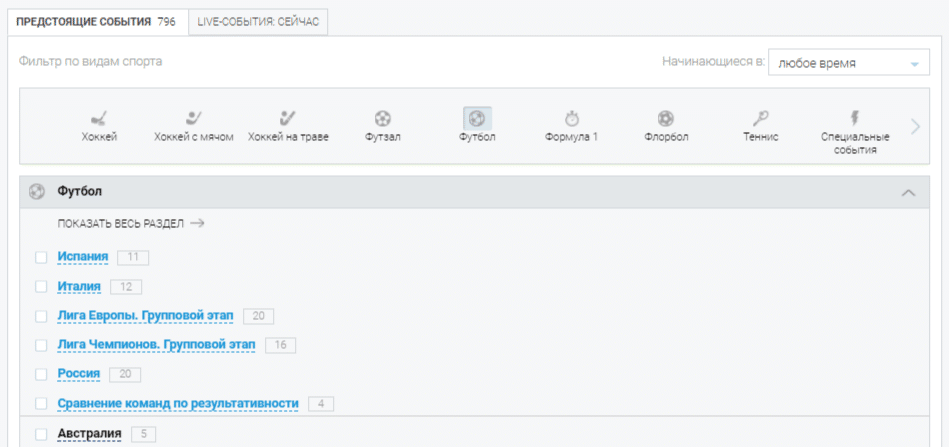The width and height of the screenshot is (949, 447).
Task: Select the Хоккей с мячом icon
Action: (194, 118)
